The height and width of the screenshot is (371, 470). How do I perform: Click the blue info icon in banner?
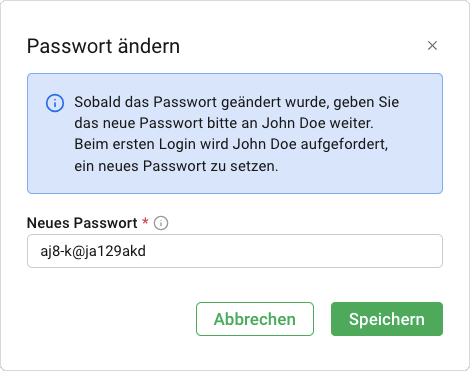55,103
